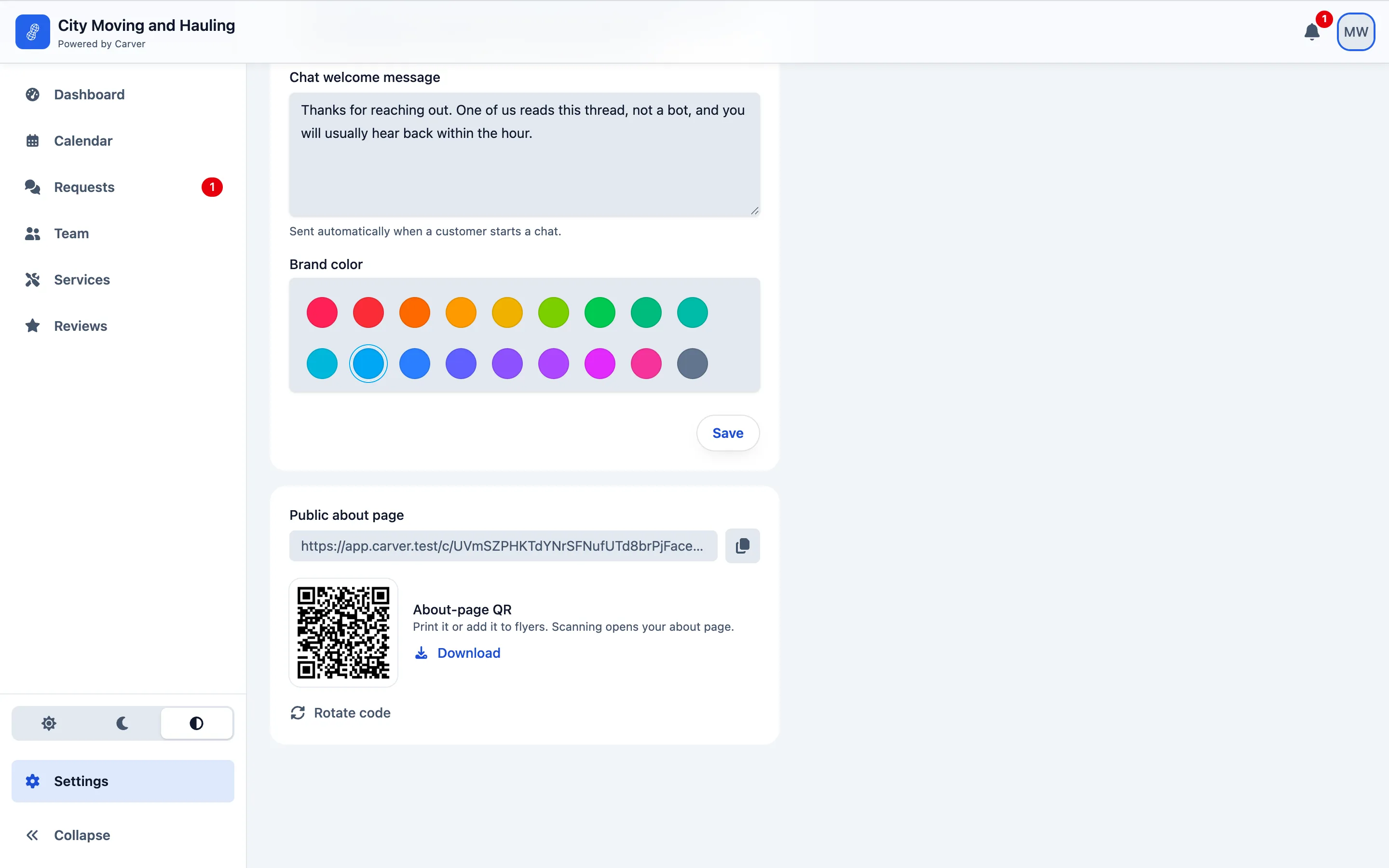Viewport: 1389px width, 868px height.
Task: Click the Dashboard gauge icon
Action: click(x=33, y=94)
